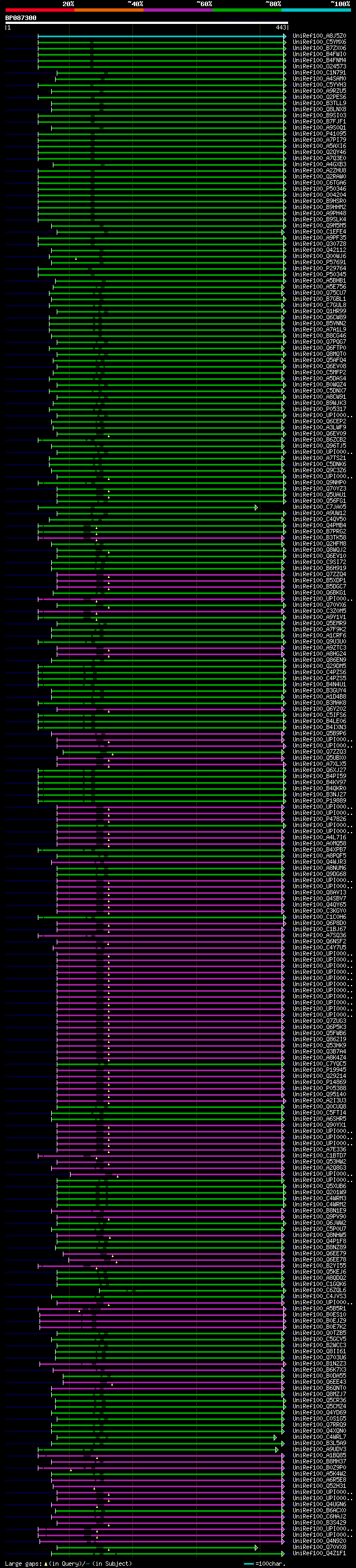Viewport: 356px width, 1568px height.
Task: Select the UniRef100_Q8II61 label
Action: (319, 1351)
